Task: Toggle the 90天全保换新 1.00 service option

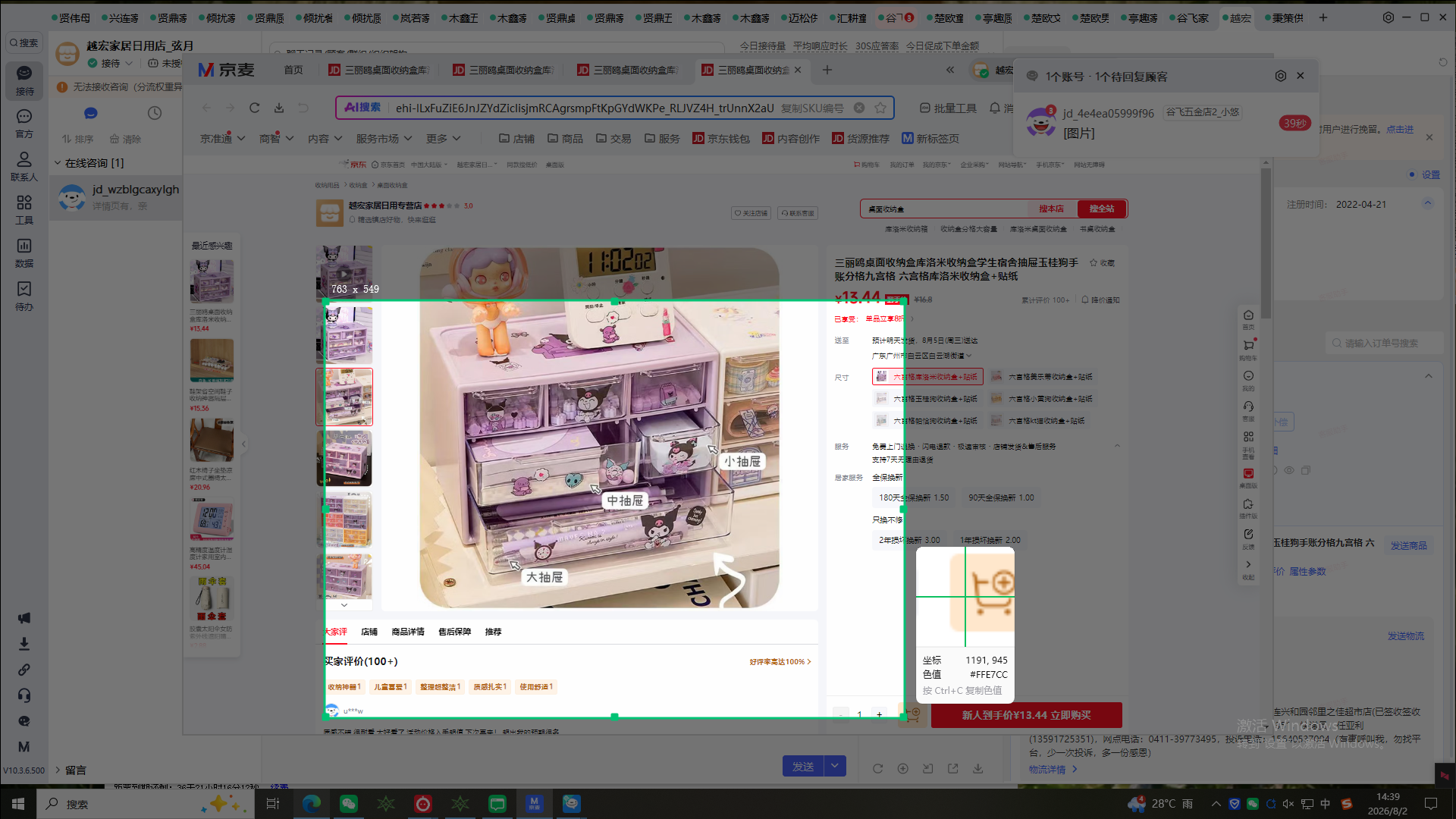Action: pyautogui.click(x=1001, y=498)
